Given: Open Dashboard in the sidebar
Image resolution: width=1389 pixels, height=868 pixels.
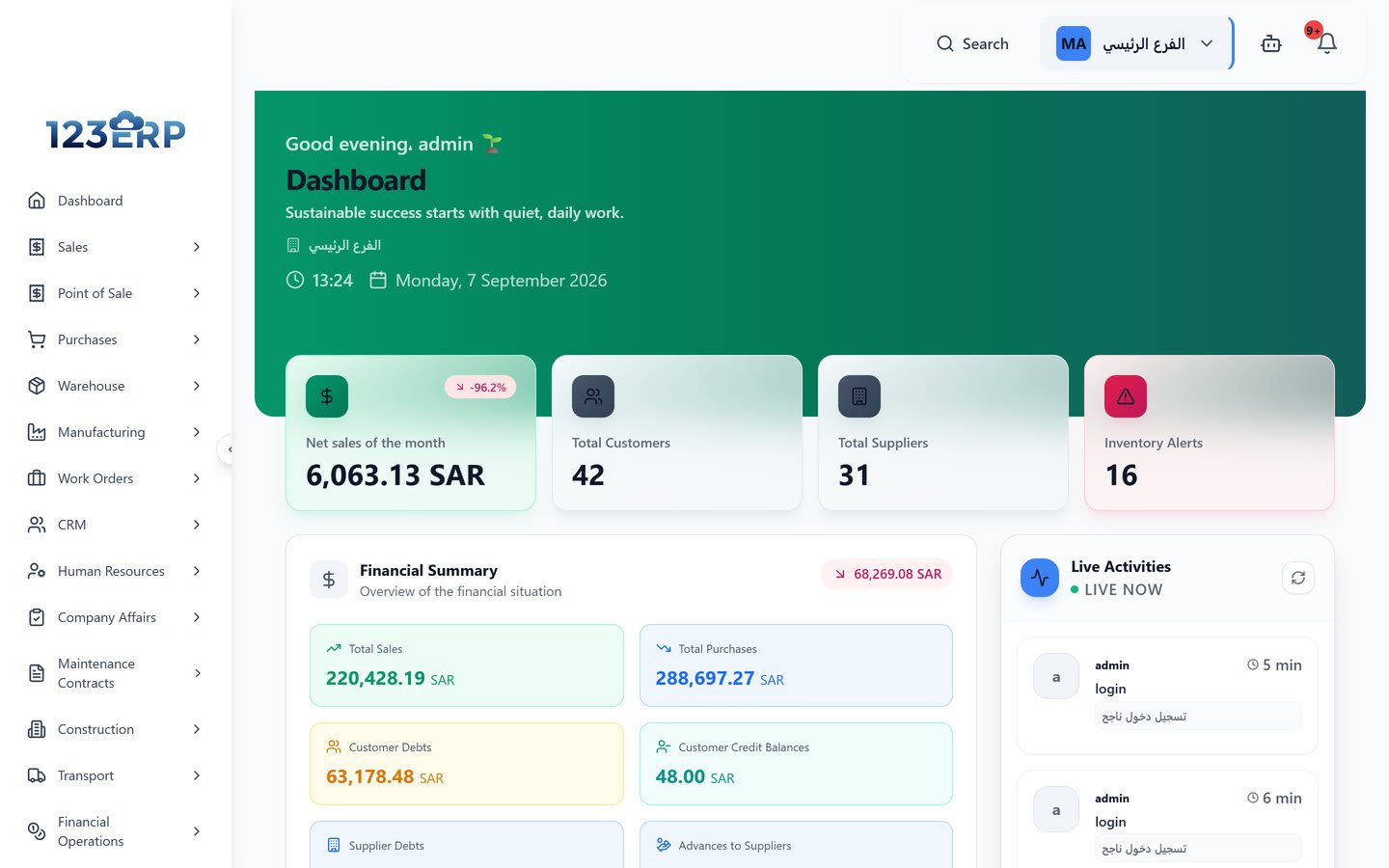Looking at the screenshot, I should pyautogui.click(x=116, y=201).
